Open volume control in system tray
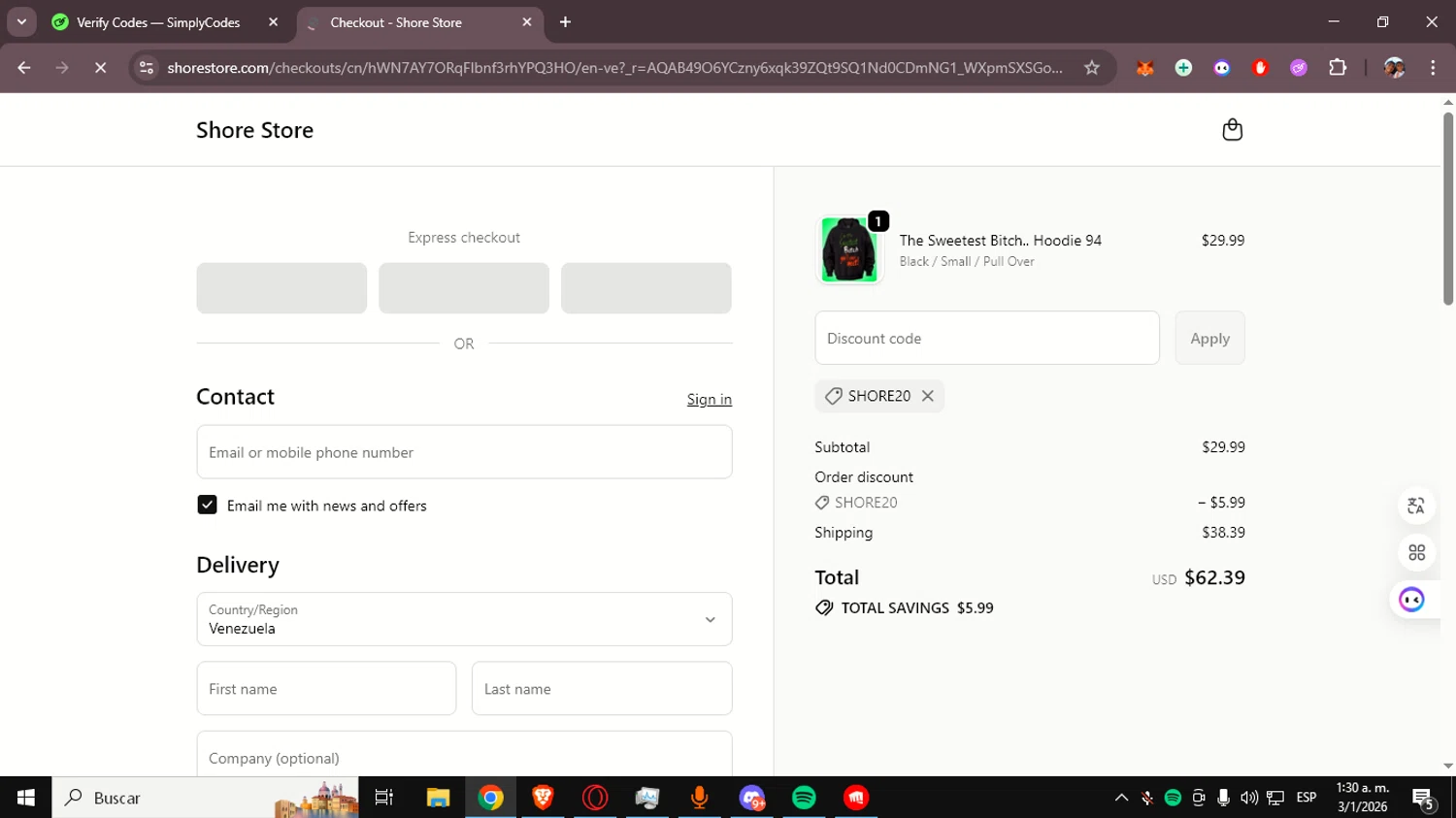The width and height of the screenshot is (1456, 818). point(1249,798)
